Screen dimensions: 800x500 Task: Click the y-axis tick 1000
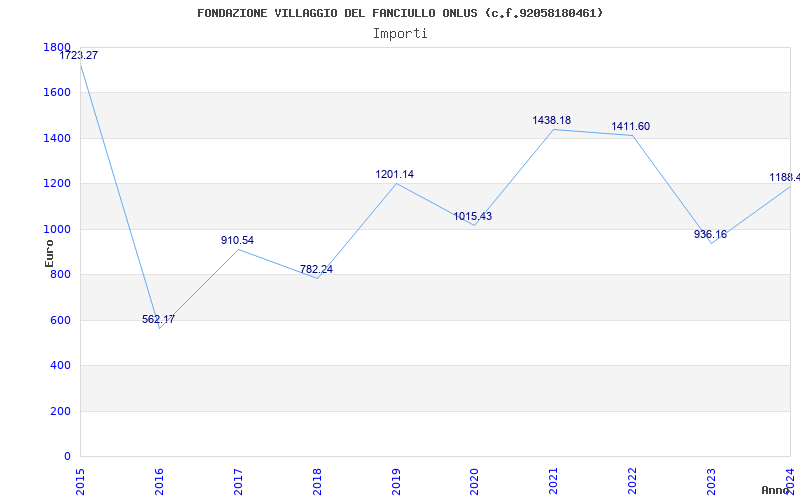(x=57, y=230)
